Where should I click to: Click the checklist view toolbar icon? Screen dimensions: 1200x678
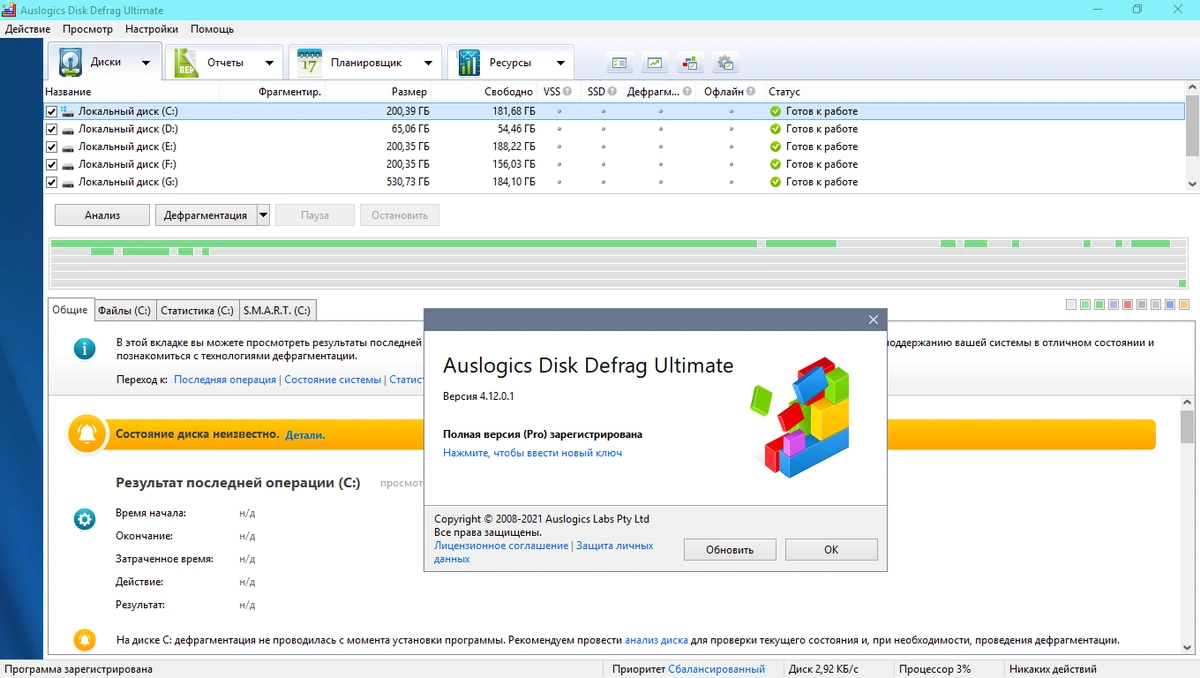coord(620,63)
